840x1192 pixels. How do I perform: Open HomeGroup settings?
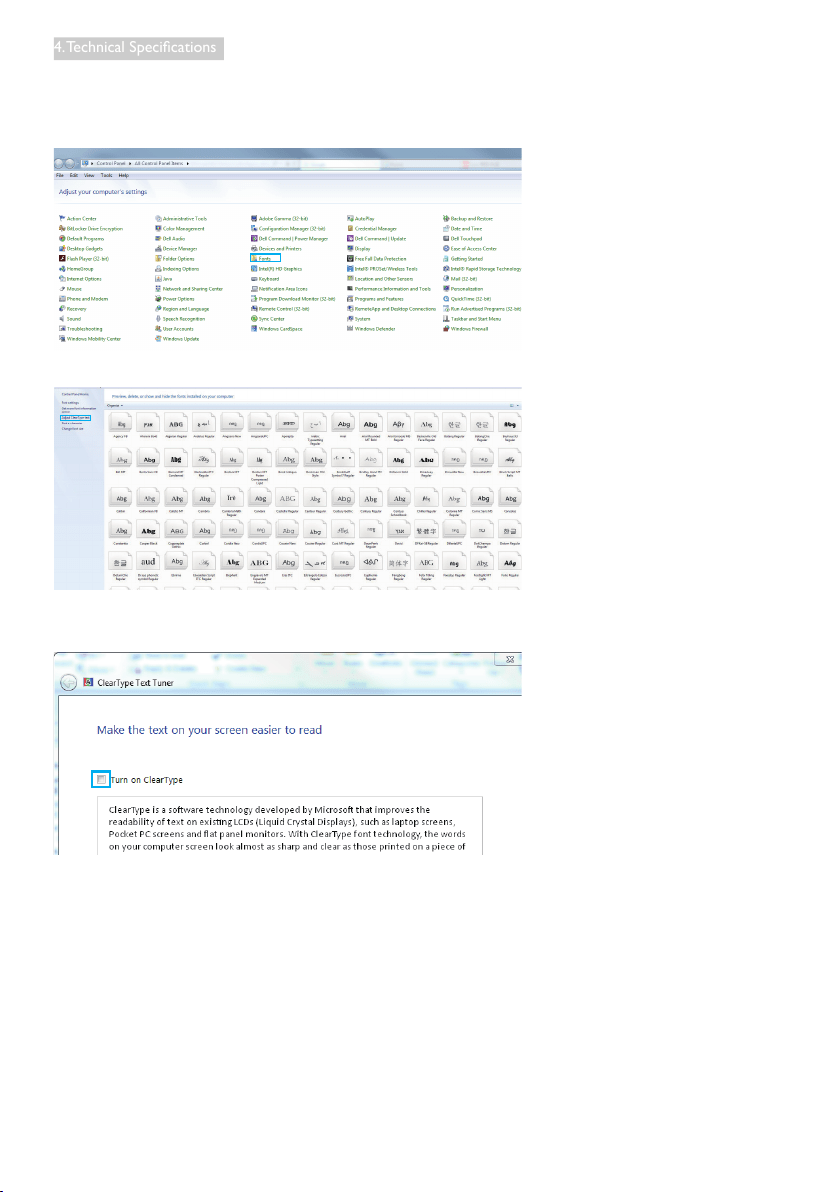[x=76, y=268]
